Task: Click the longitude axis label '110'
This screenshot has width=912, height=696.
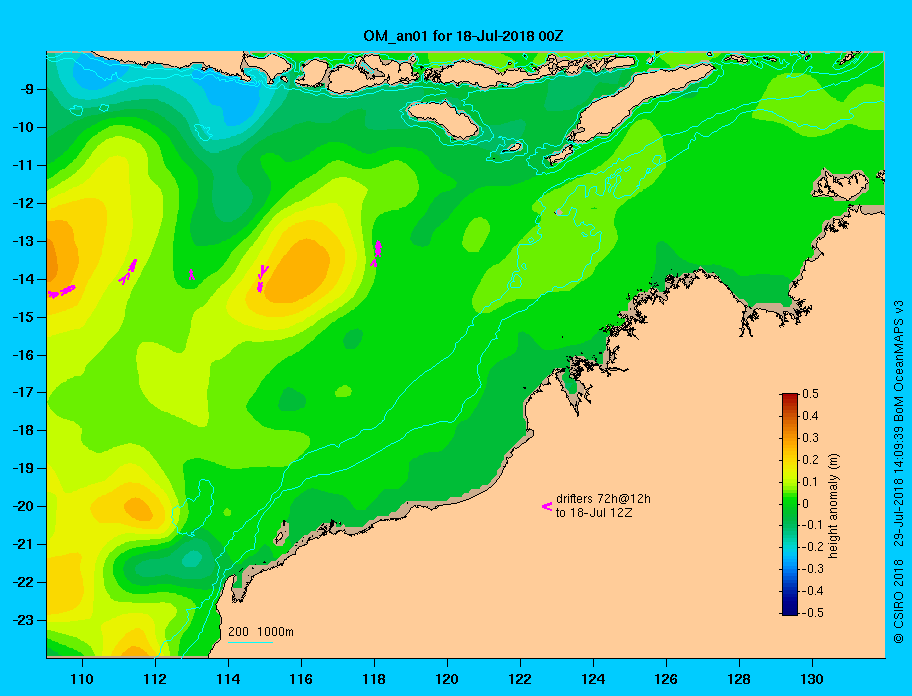Action: pyautogui.click(x=82, y=679)
